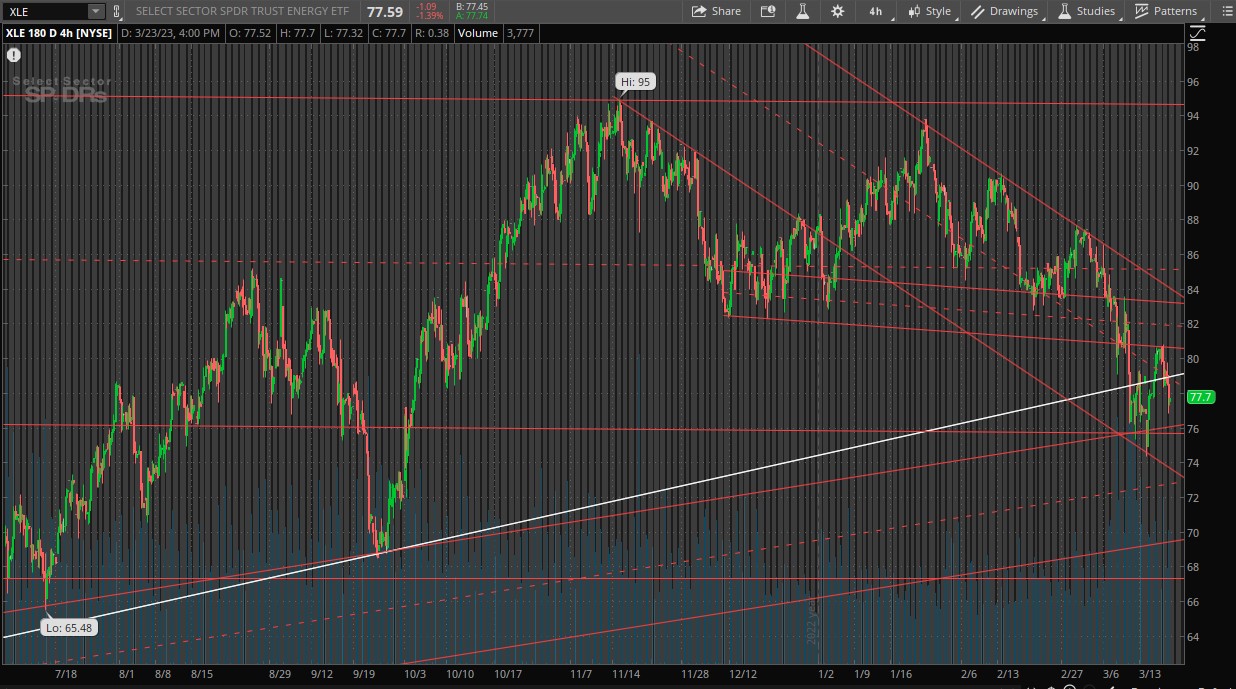Screen dimensions: 1236x689
Task: Open the 4h timeframe dropdown
Action: 875,11
